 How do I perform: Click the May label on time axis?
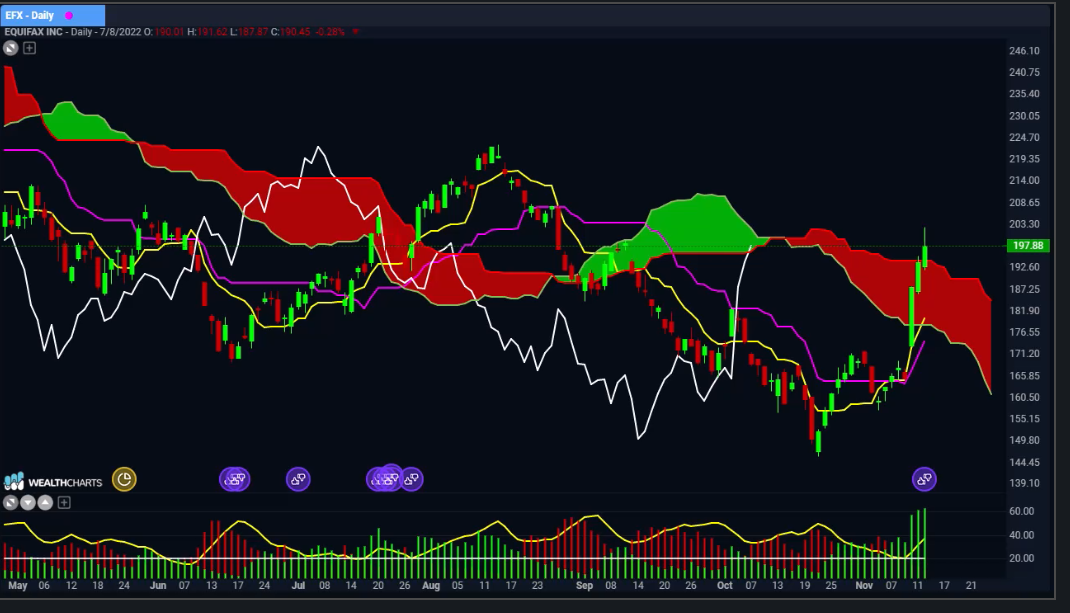click(x=18, y=586)
